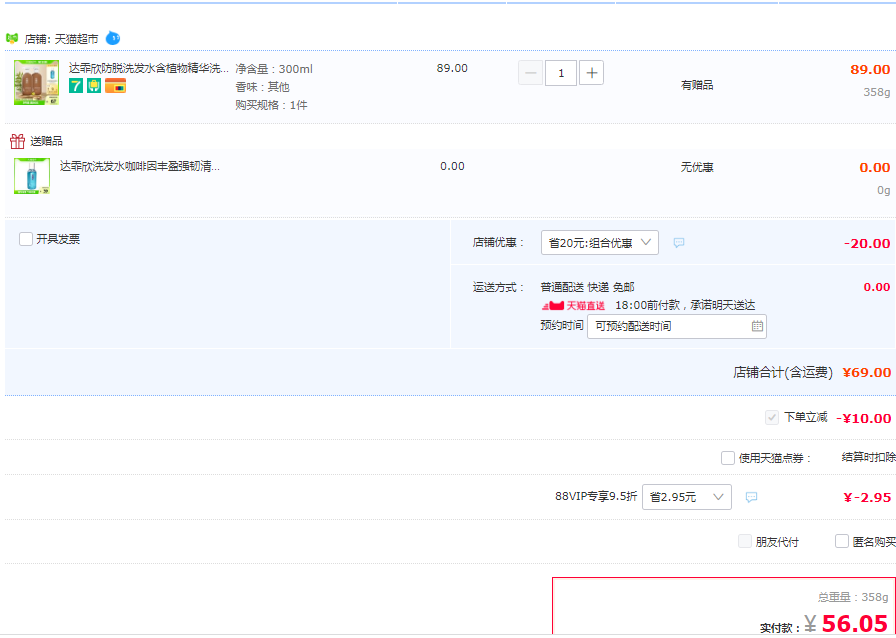Click the 送赠品 heading
This screenshot has height=638, width=896.
(46, 141)
